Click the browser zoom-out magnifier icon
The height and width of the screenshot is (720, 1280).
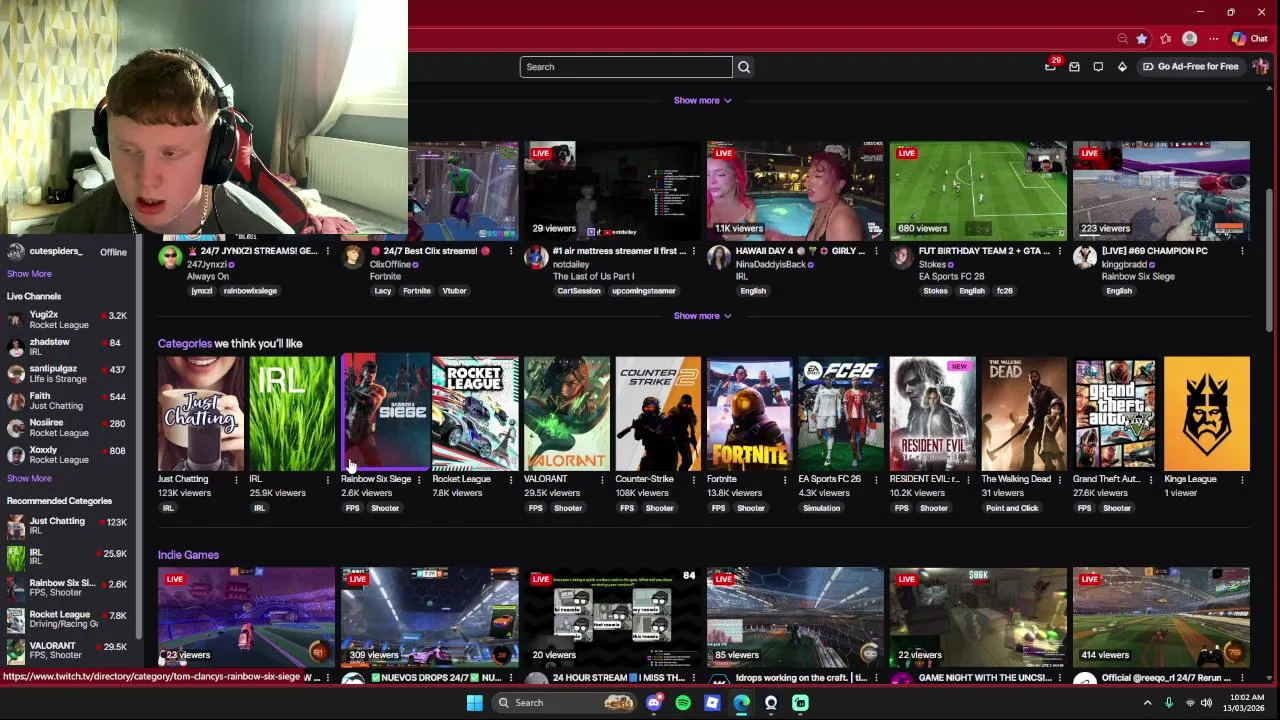pyautogui.click(x=1122, y=39)
